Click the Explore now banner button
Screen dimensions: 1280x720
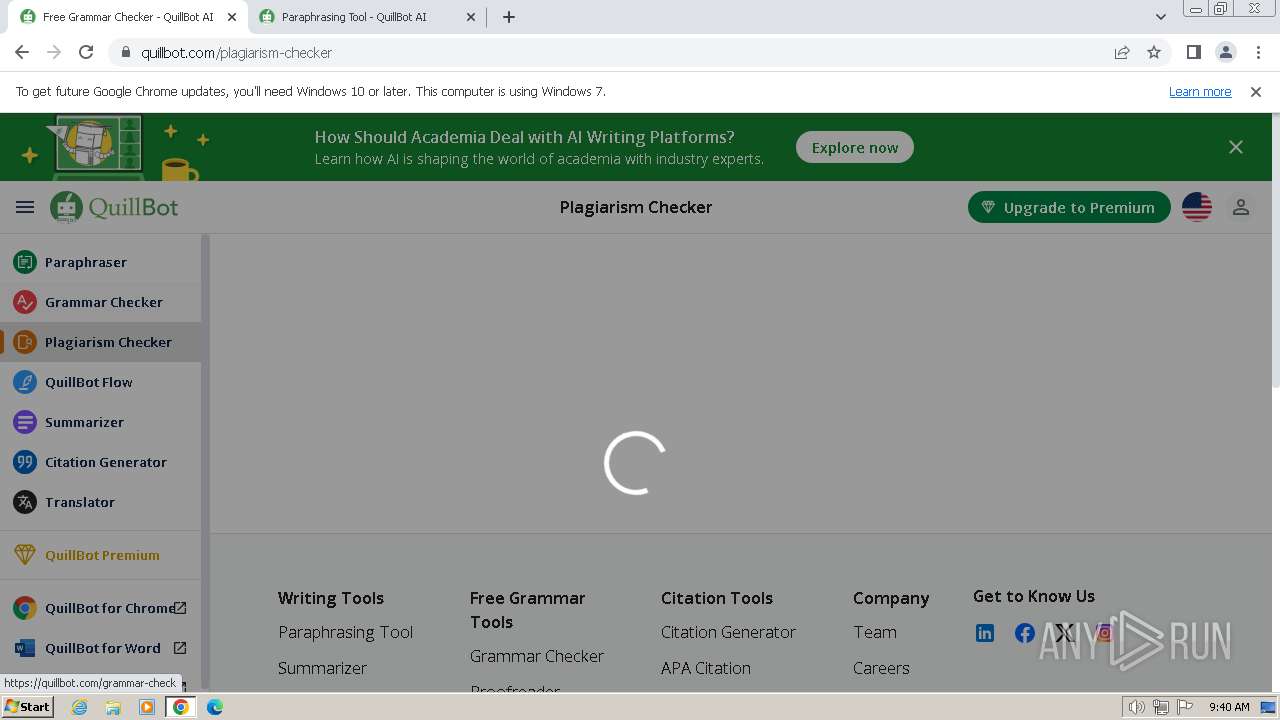[855, 147]
